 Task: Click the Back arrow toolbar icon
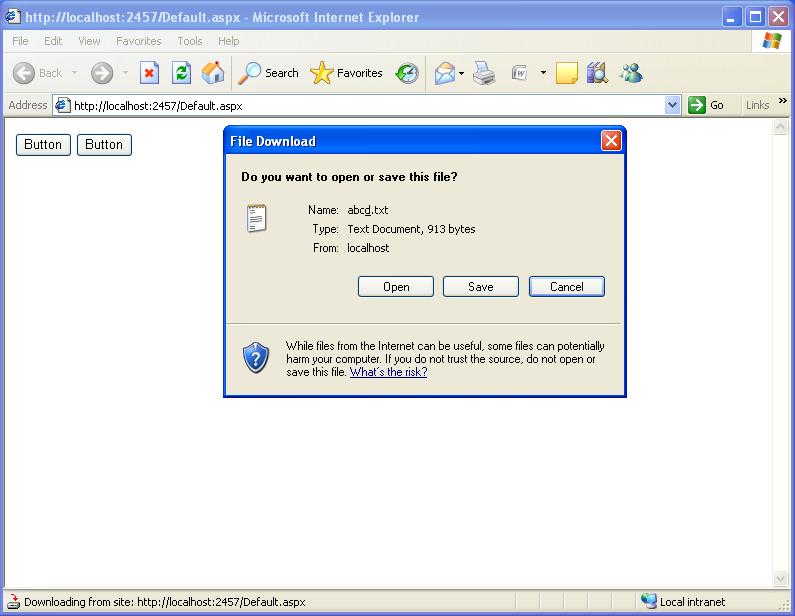23,73
